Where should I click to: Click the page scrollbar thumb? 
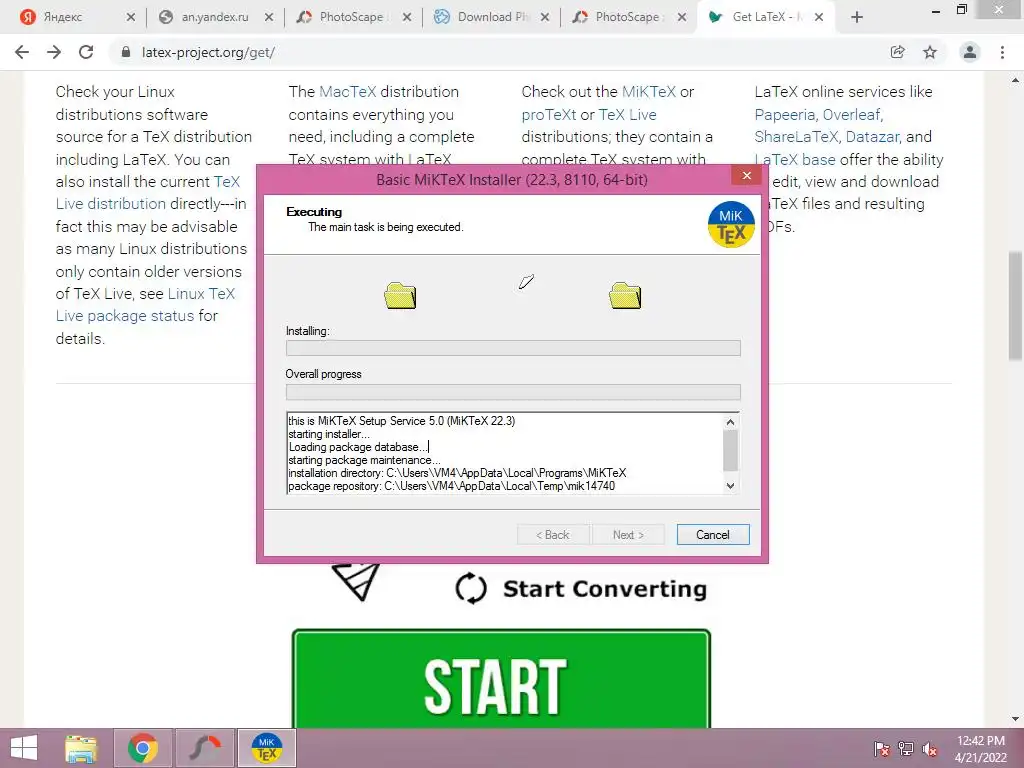[1015, 306]
